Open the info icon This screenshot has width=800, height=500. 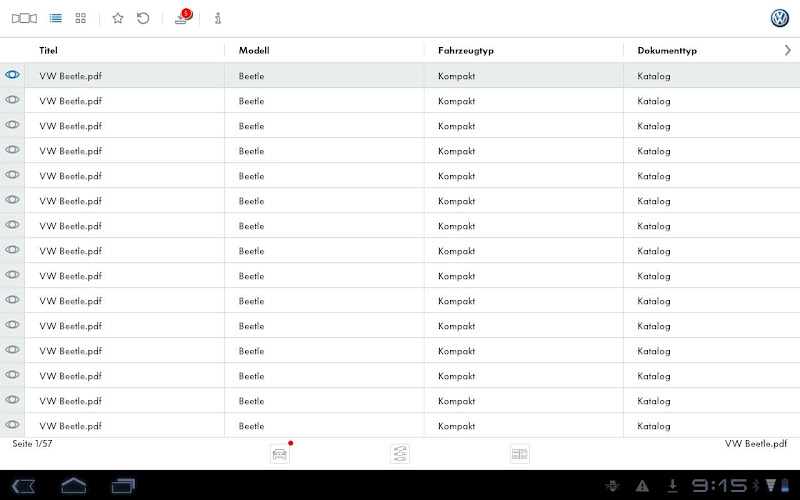(218, 18)
